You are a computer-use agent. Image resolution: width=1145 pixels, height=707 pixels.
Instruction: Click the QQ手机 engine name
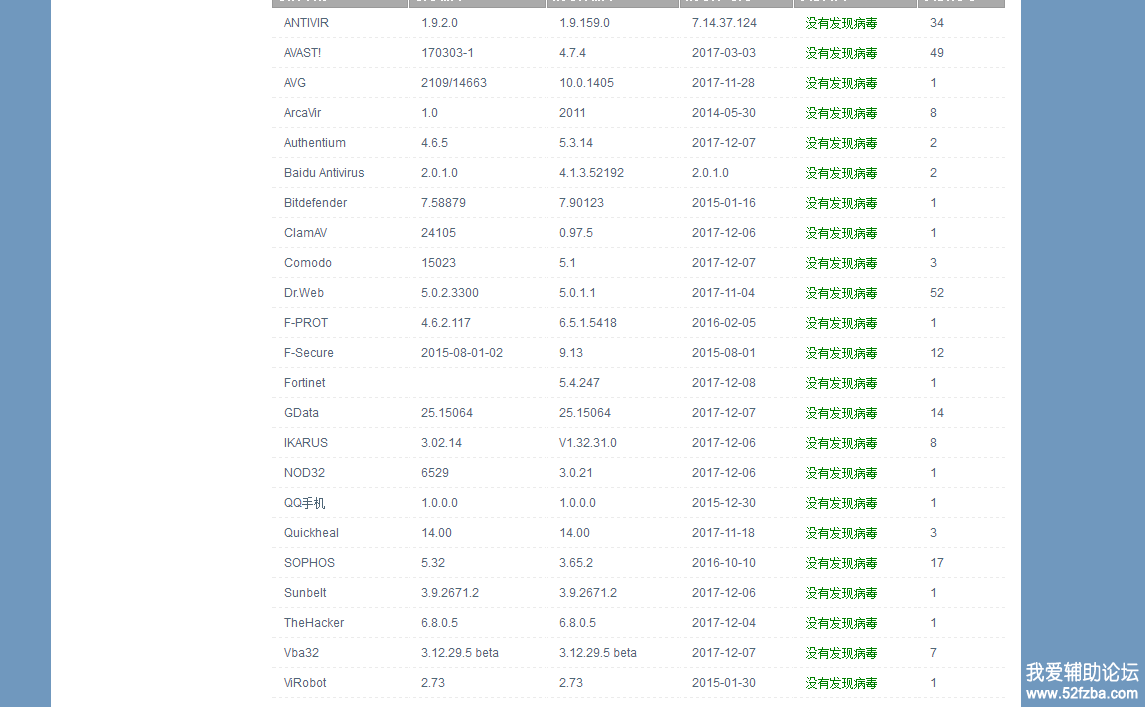click(304, 503)
